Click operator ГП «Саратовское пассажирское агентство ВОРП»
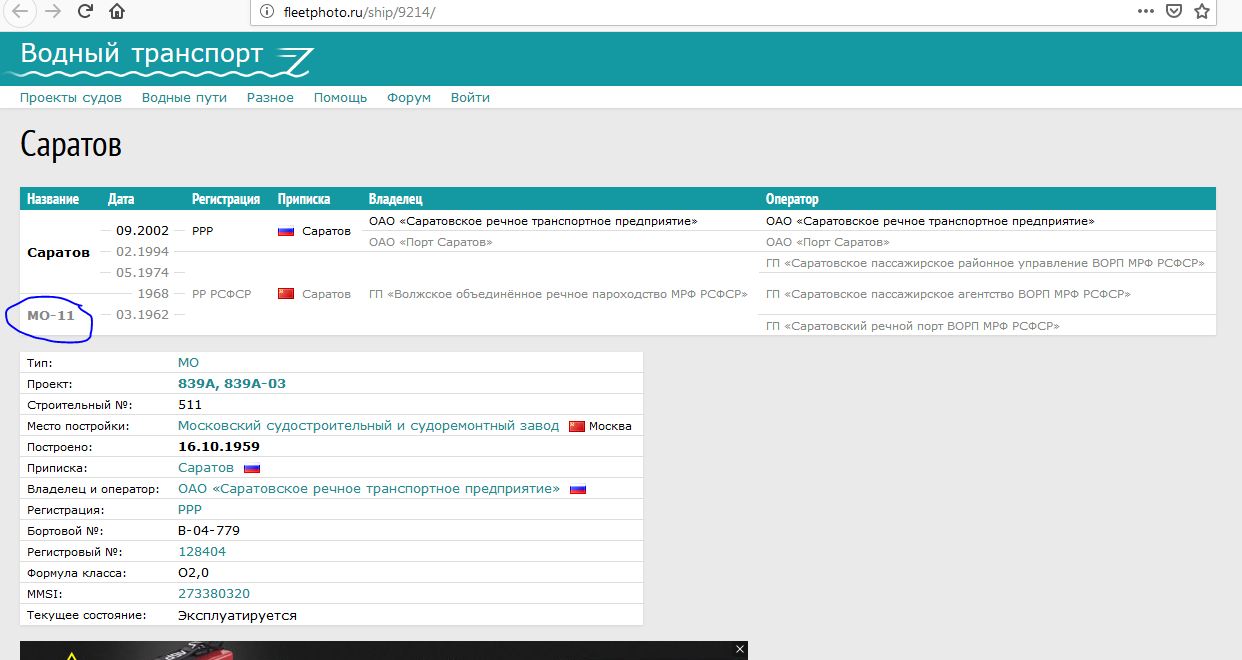The image size is (1242, 660). (948, 294)
